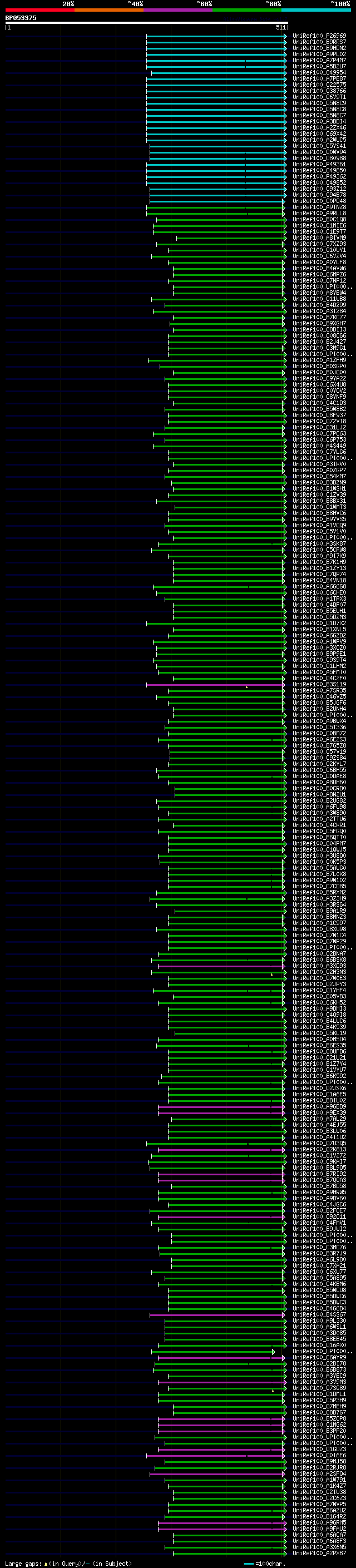
Task: Select hit UniRef100_Q0I6E6
Action: [319, 1456]
